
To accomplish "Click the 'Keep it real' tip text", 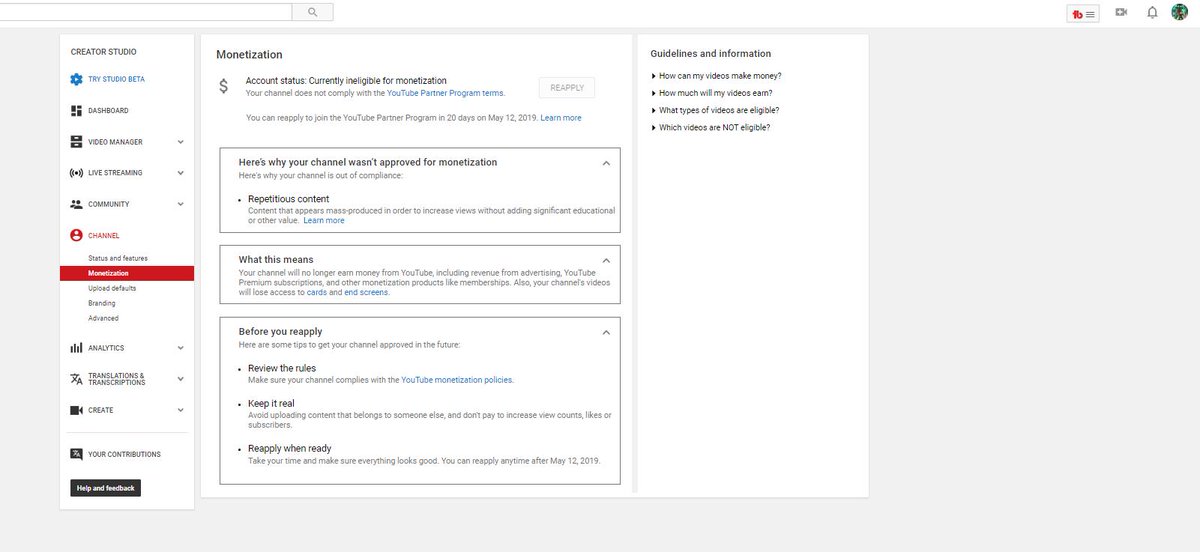I will coord(271,404).
